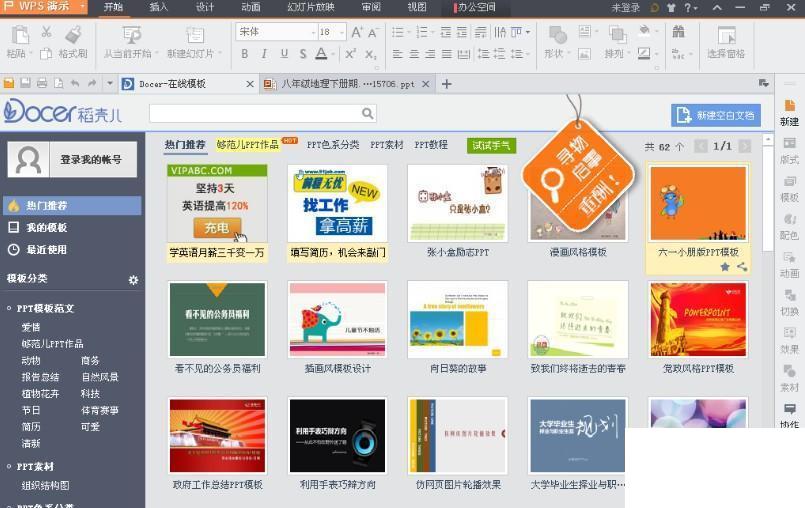The width and height of the screenshot is (805, 508).
Task: Click the green 试试手气 button
Action: click(x=491, y=145)
